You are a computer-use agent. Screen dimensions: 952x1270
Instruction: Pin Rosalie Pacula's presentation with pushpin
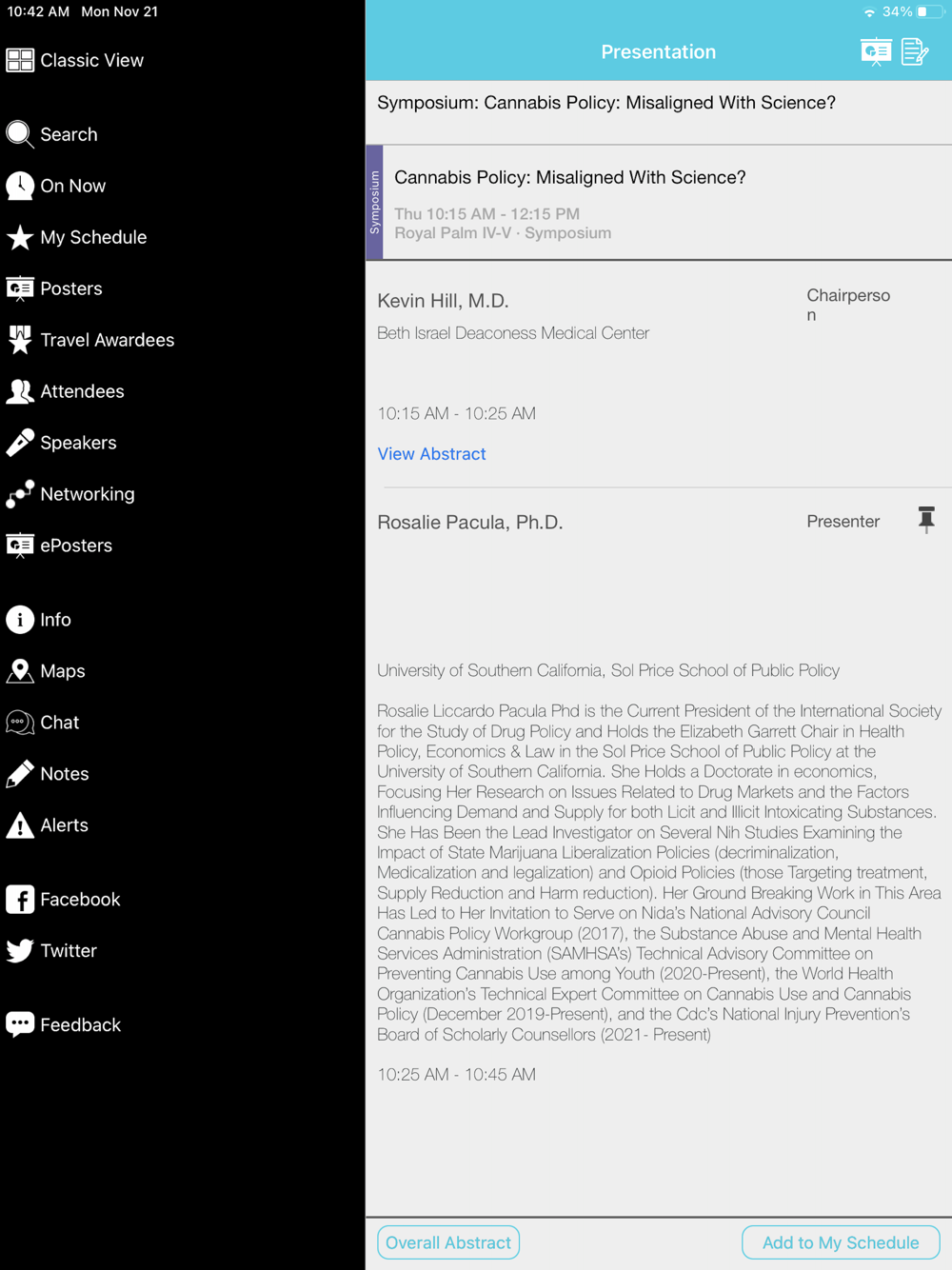point(926,520)
